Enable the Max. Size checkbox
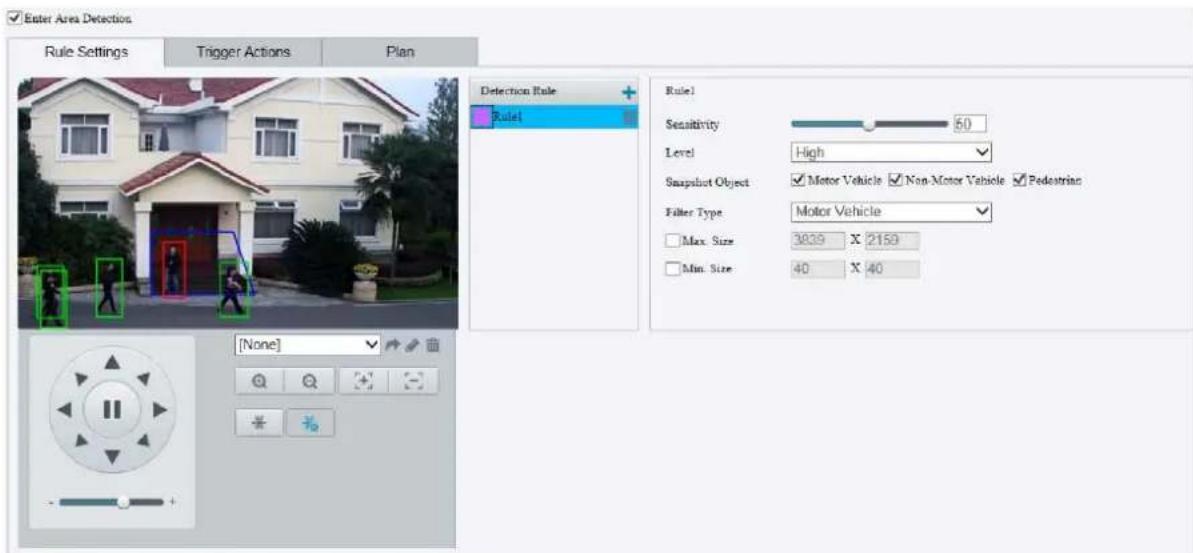The image size is (1193, 553). [x=672, y=240]
